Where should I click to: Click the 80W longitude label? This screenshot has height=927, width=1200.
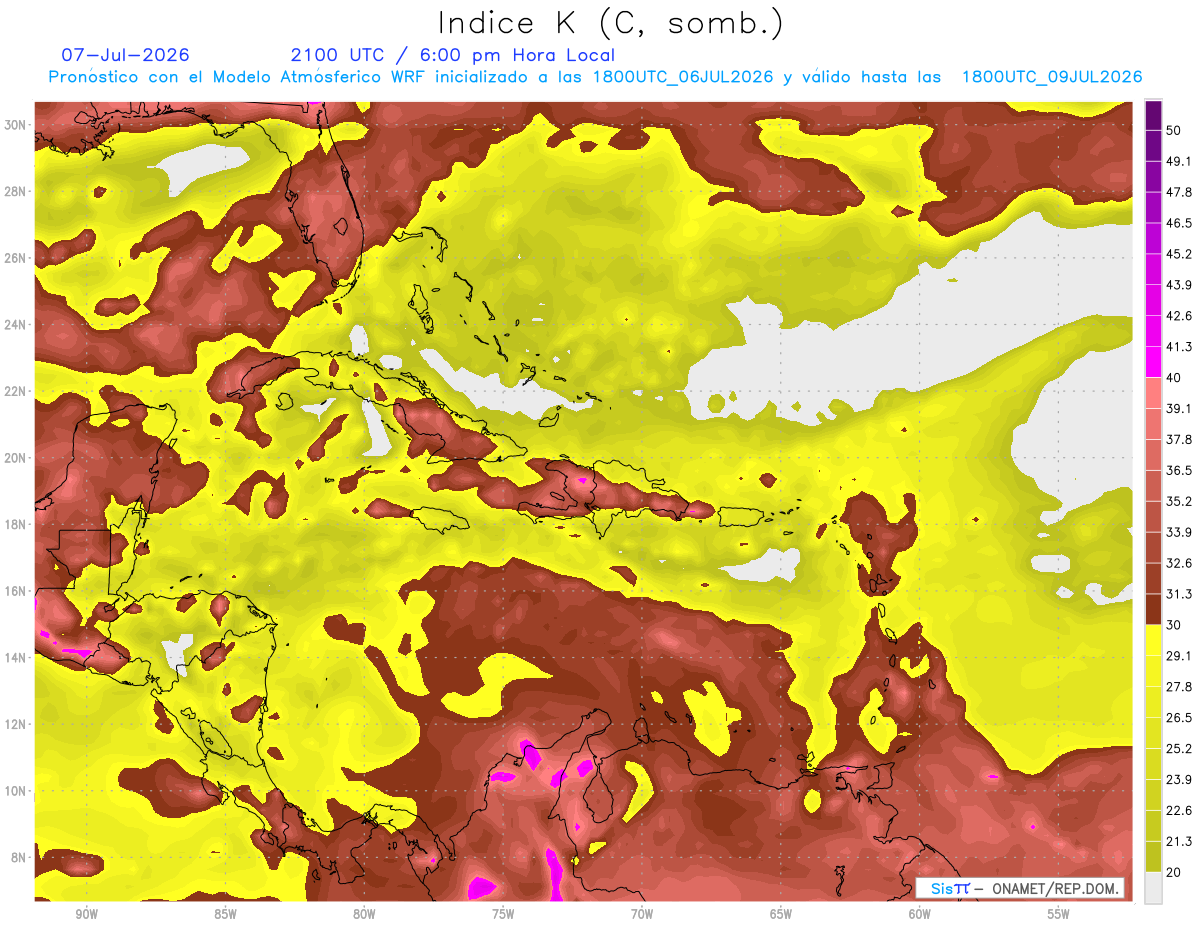point(364,915)
